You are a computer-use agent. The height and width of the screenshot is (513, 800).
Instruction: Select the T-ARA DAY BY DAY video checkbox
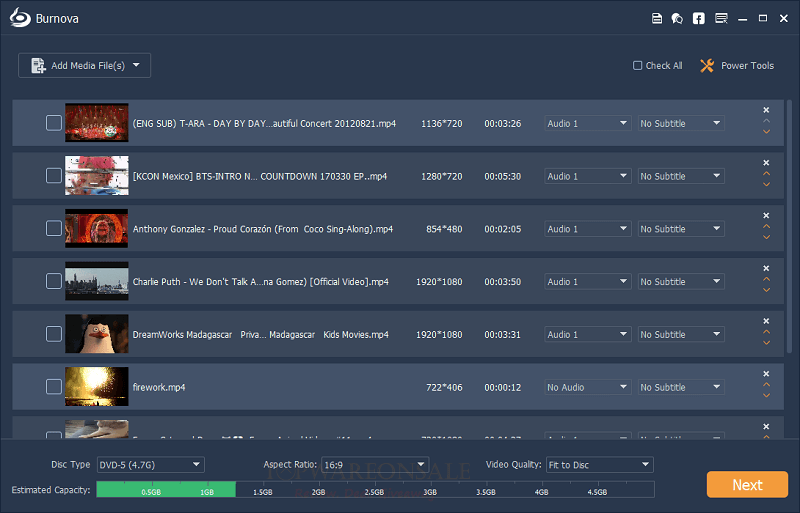(x=54, y=123)
